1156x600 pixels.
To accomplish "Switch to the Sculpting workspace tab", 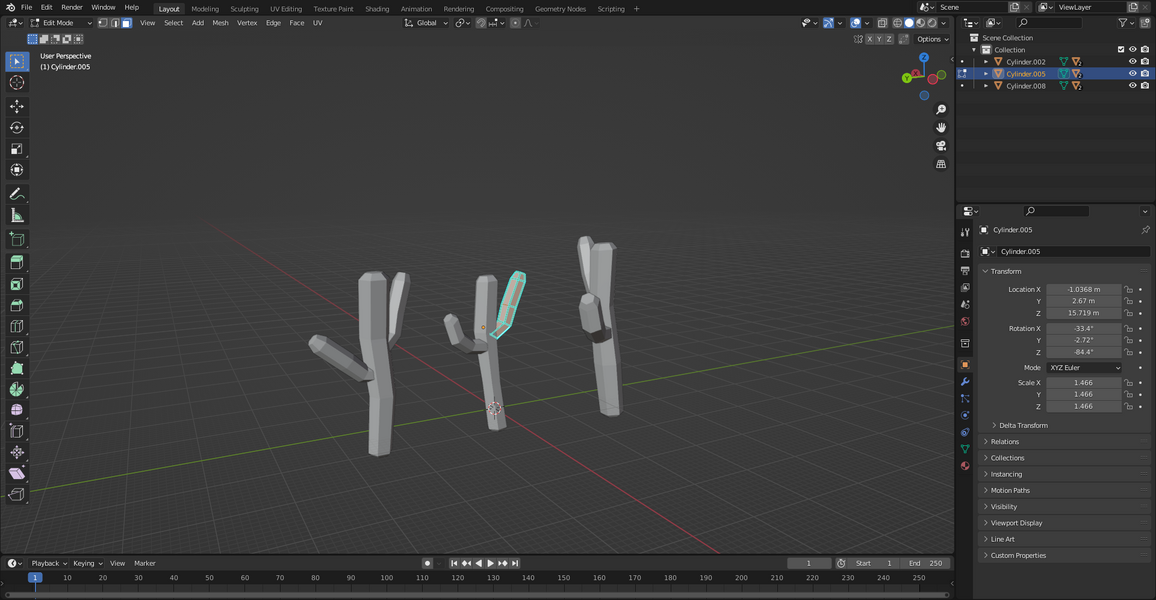I will click(x=244, y=9).
